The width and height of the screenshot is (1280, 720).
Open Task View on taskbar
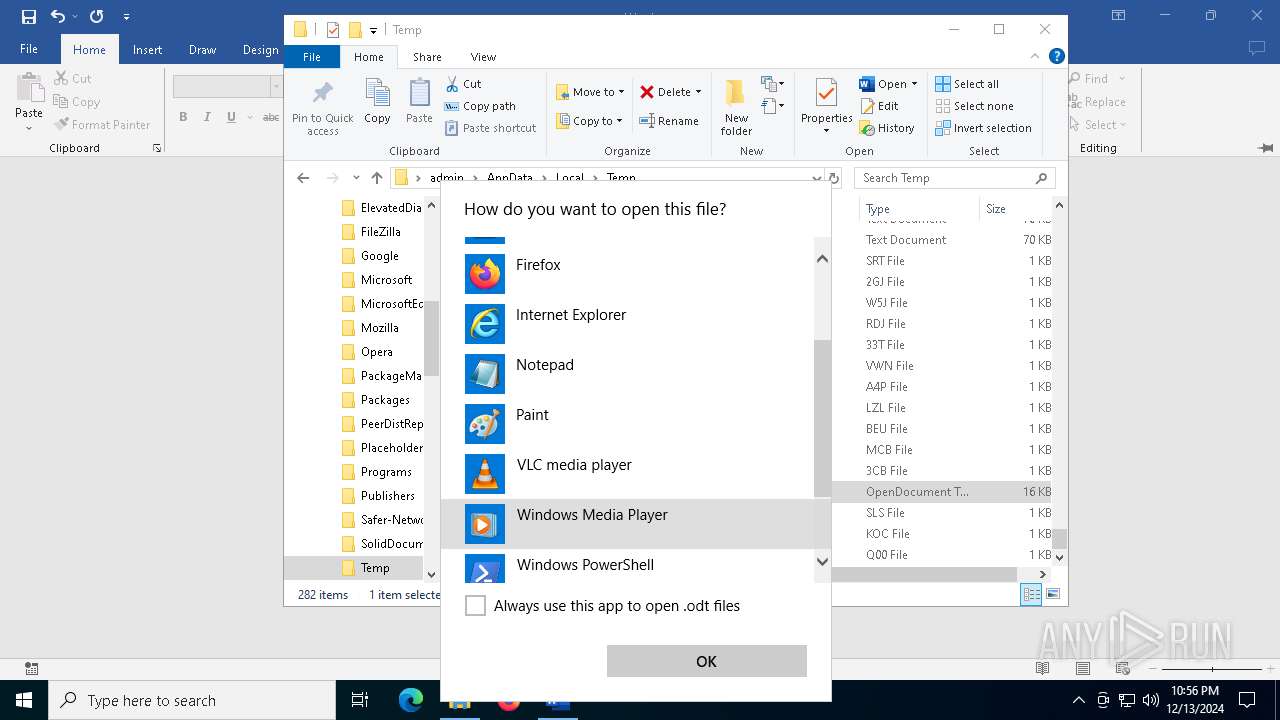tap(360, 701)
